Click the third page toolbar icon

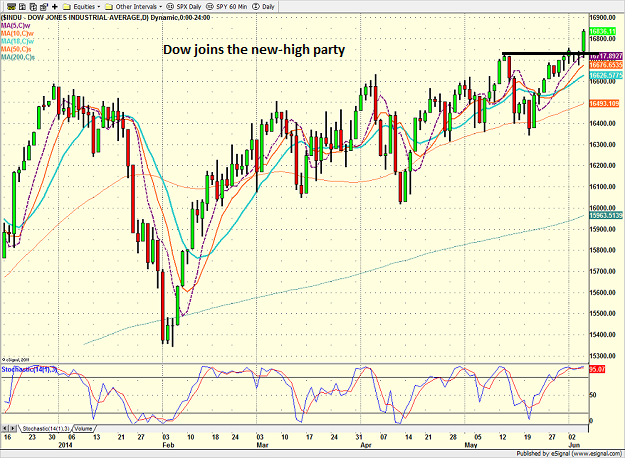point(33,7)
